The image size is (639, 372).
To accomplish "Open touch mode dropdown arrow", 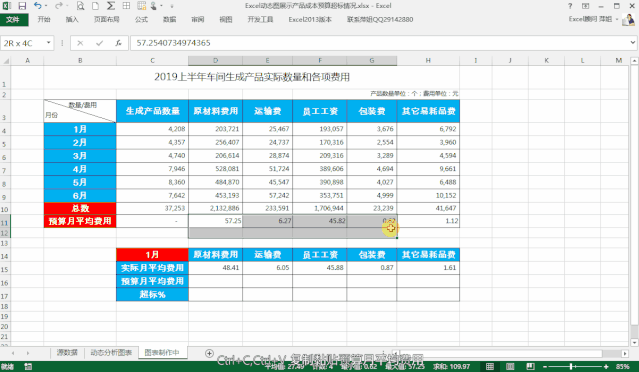I will click(161, 6).
